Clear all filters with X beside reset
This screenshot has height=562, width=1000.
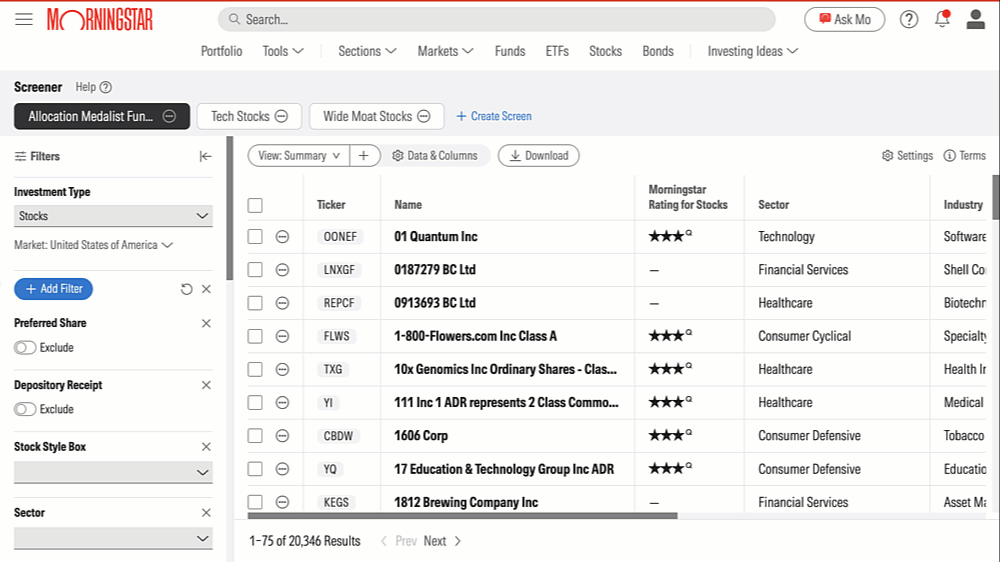tap(206, 289)
